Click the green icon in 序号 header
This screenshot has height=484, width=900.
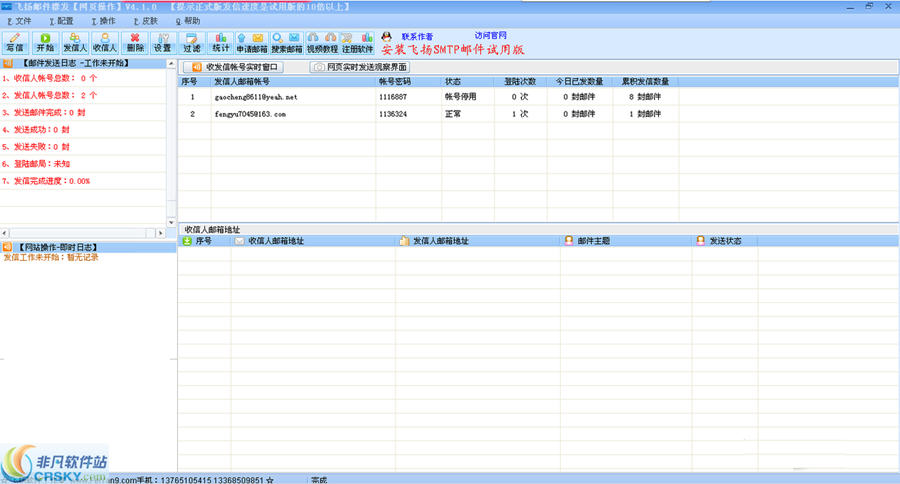(187, 241)
